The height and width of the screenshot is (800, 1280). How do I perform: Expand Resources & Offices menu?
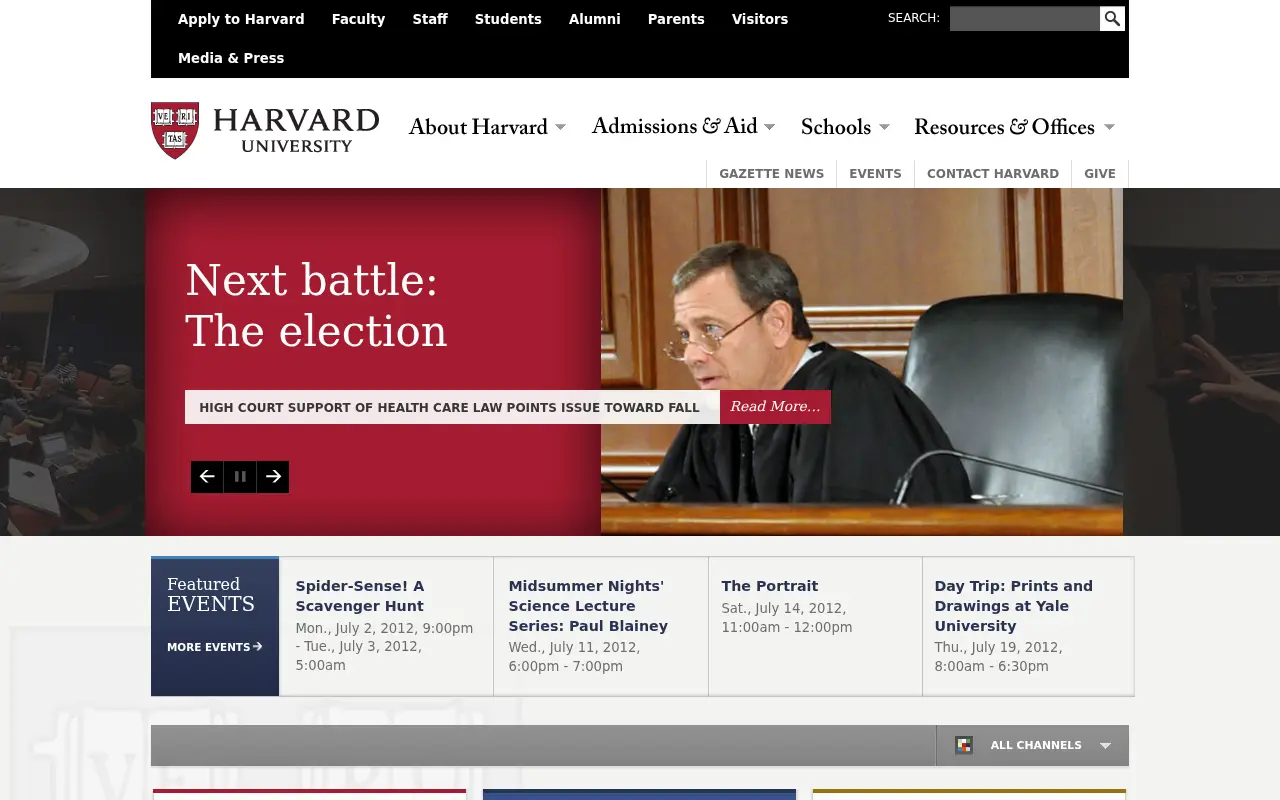pyautogui.click(x=1014, y=127)
